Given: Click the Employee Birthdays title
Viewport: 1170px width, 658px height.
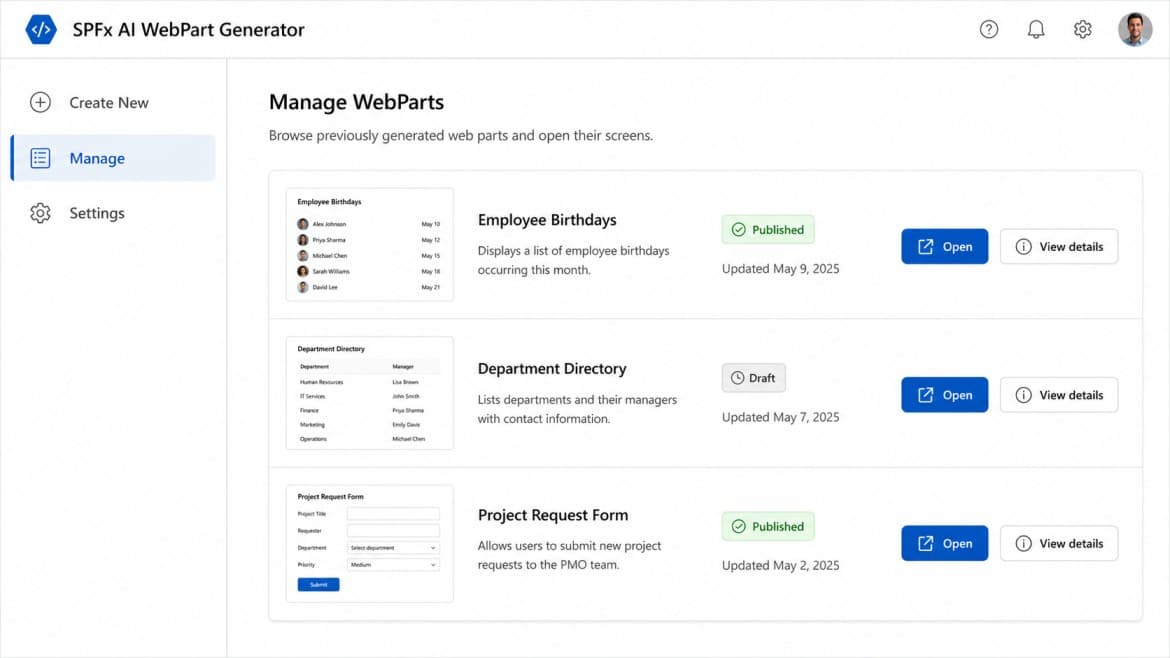Looking at the screenshot, I should (x=547, y=220).
